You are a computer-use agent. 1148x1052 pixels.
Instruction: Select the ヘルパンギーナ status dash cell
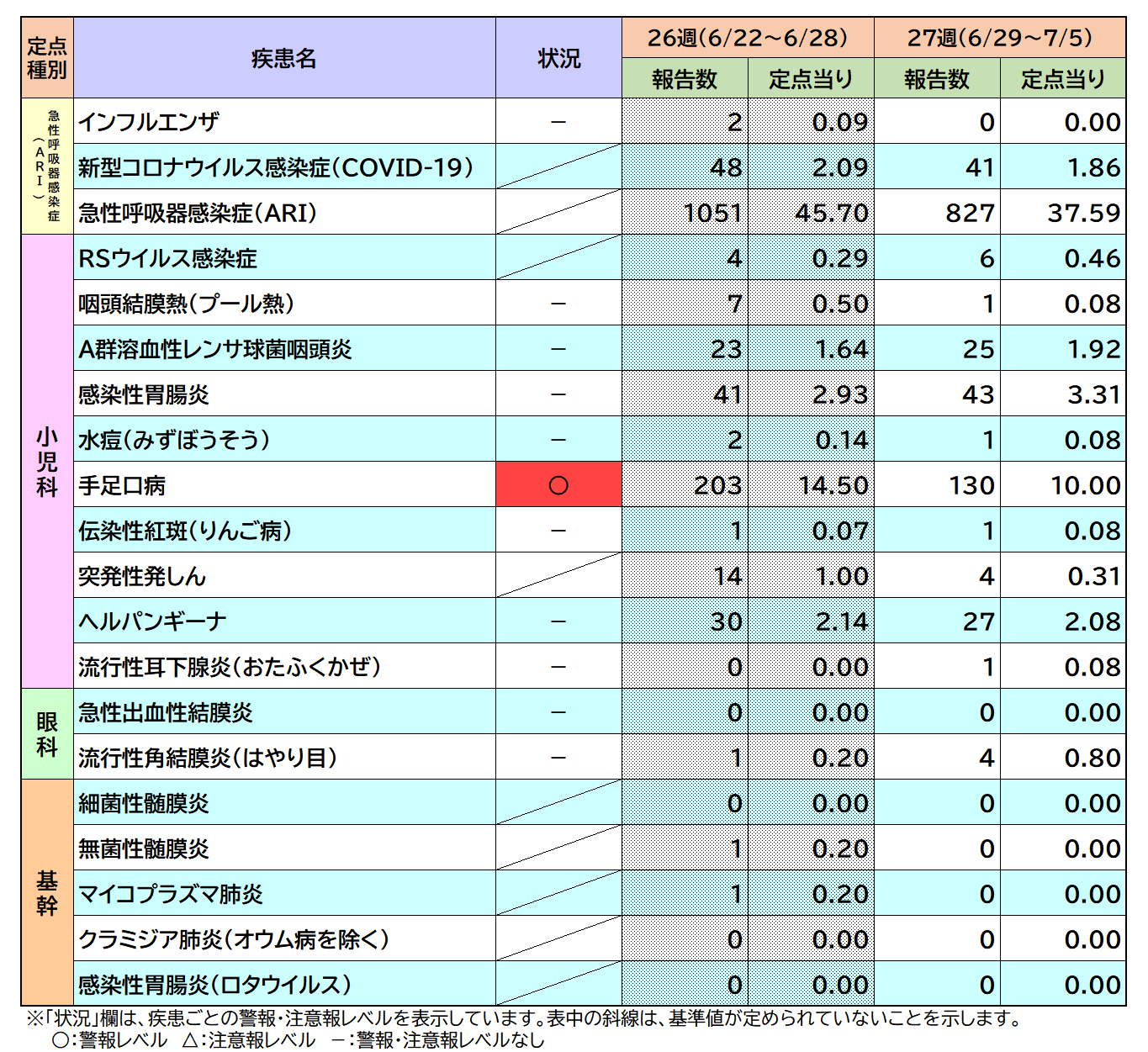(558, 621)
